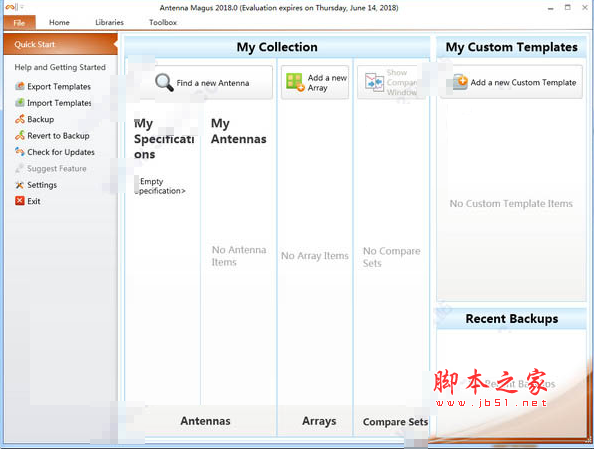Image resolution: width=594 pixels, height=449 pixels.
Task: Select the Empty Specification entry
Action: [160, 186]
